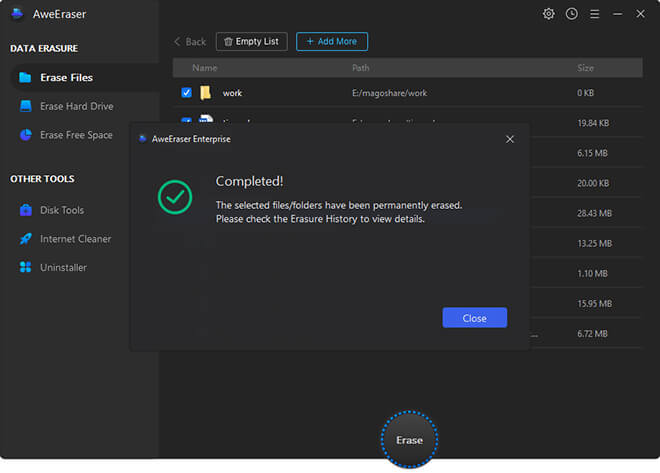This screenshot has height=473, width=660.
Task: Open erasure history clock icon
Action: [571, 14]
